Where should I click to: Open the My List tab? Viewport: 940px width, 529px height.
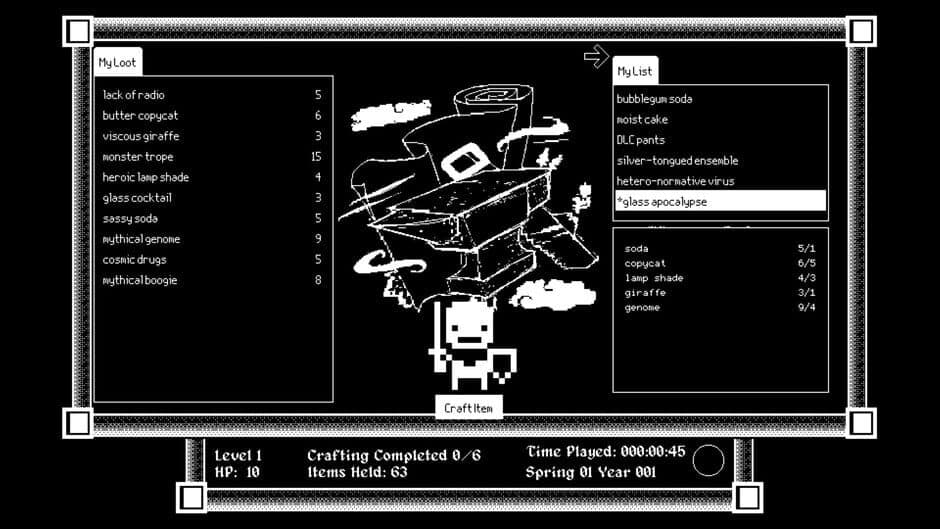pyautogui.click(x=635, y=71)
